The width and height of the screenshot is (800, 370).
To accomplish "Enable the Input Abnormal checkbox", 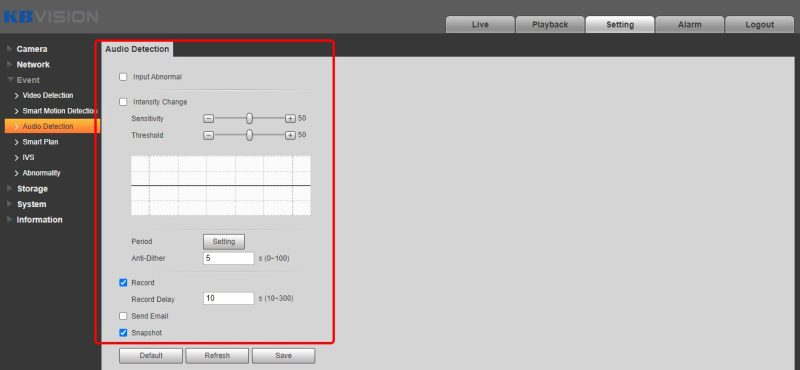I will 123,77.
